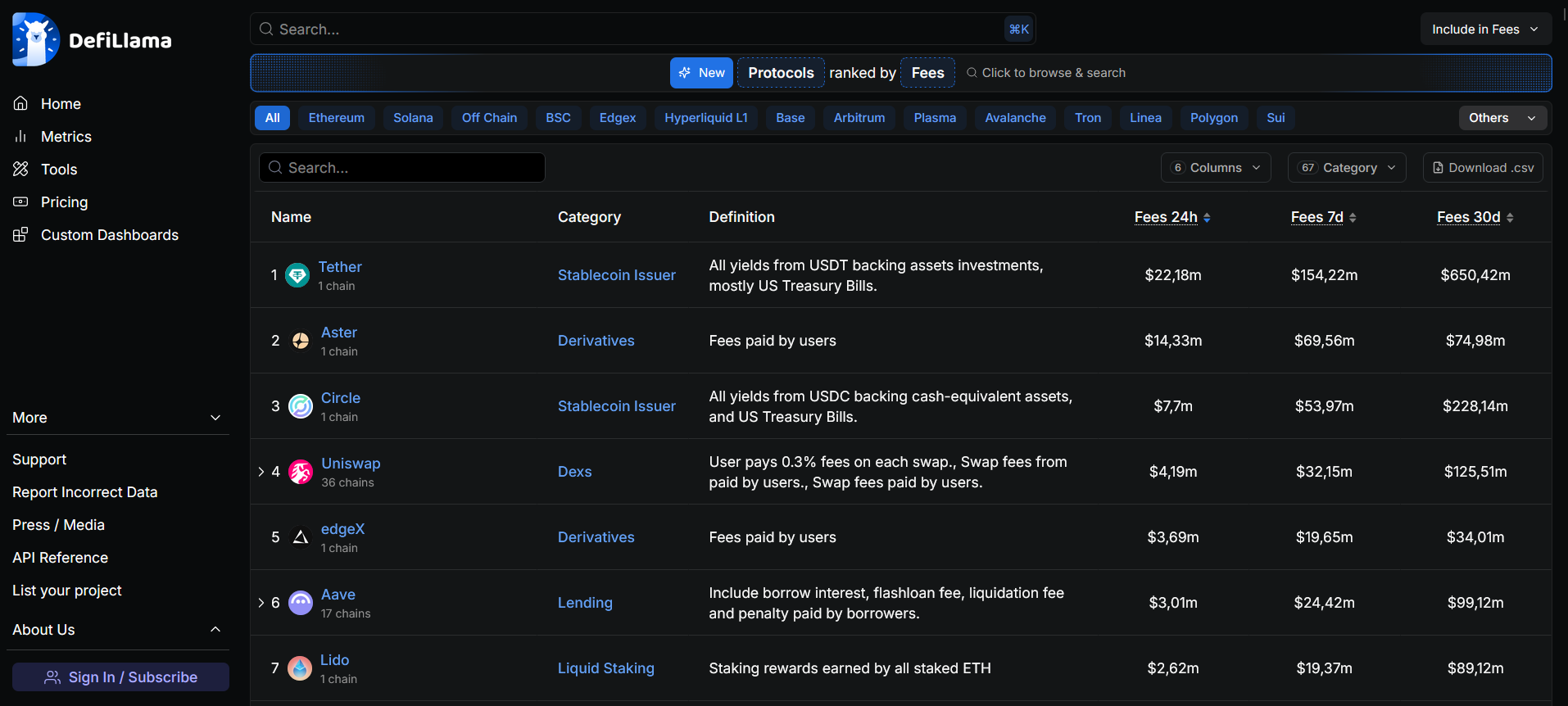The width and height of the screenshot is (1568, 706).
Task: Click the '36 chains' text under Uniswap
Action: click(347, 482)
